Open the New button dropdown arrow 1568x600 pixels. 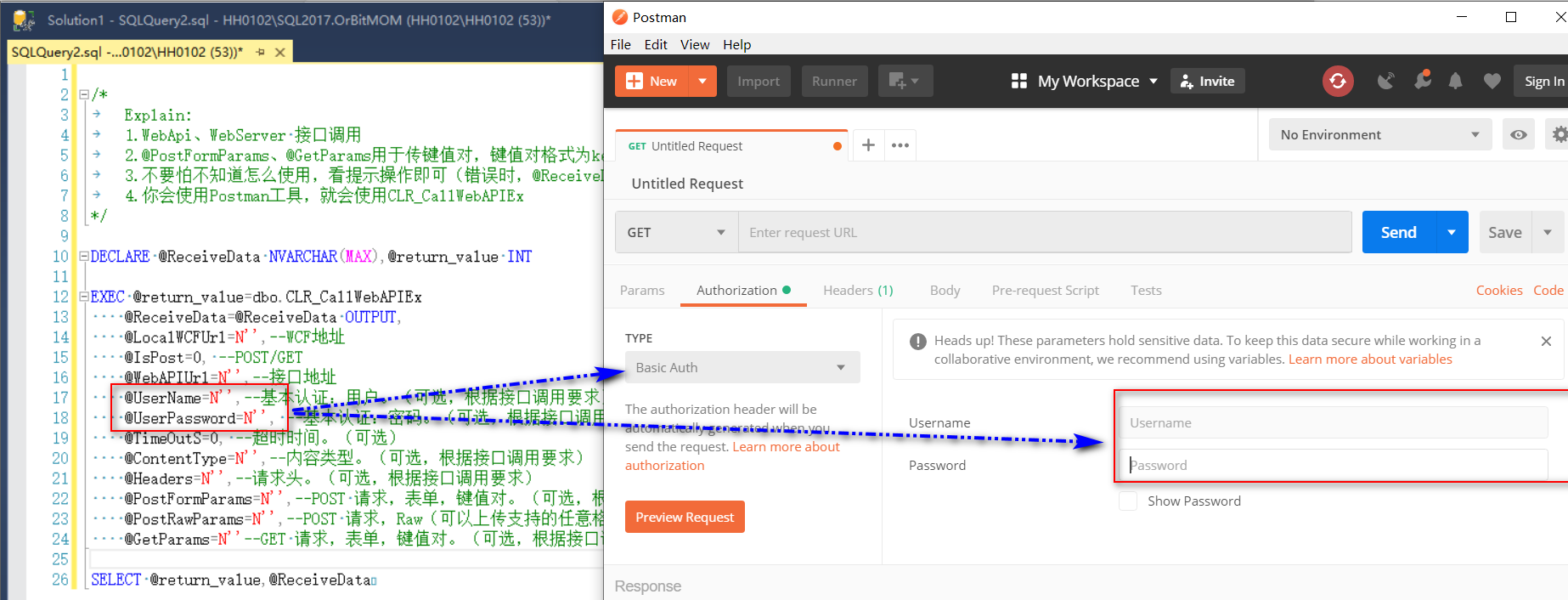[x=702, y=81]
